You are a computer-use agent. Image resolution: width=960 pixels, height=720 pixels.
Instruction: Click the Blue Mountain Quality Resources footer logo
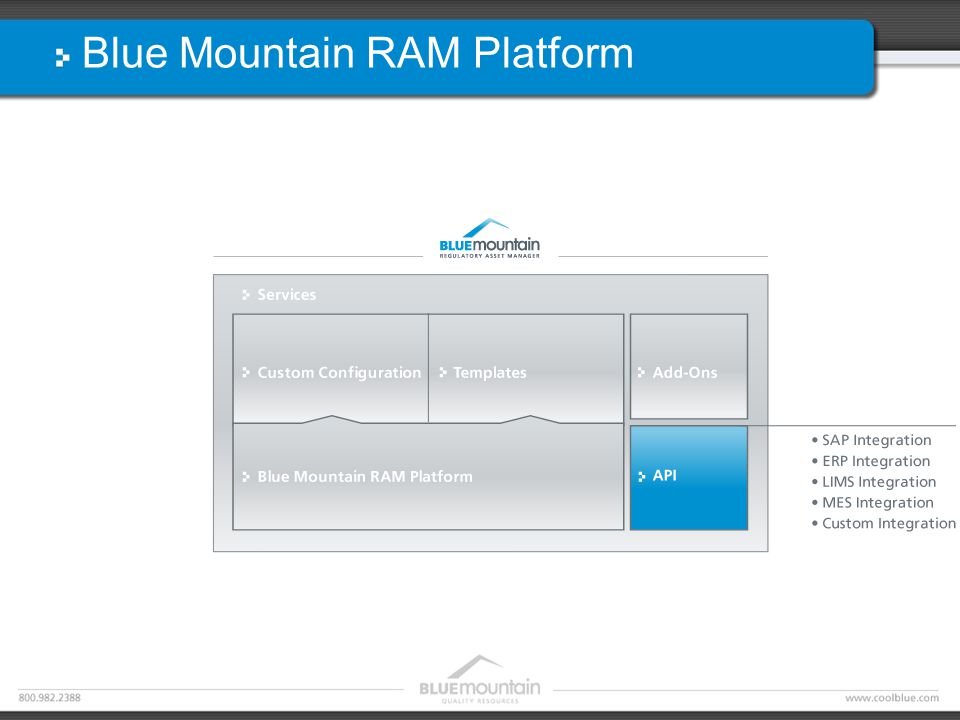point(480,680)
